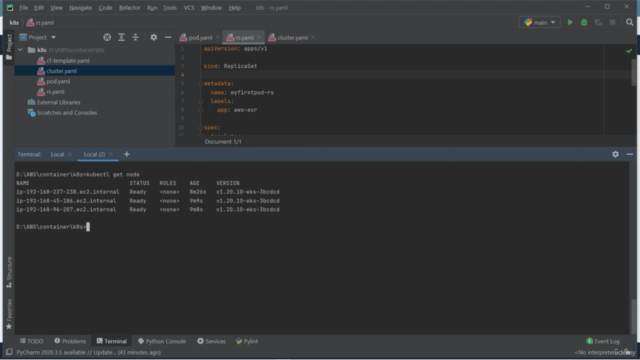Click the terminal command prompt input line
The width and height of the screenshot is (640, 360).
[x=52, y=227]
